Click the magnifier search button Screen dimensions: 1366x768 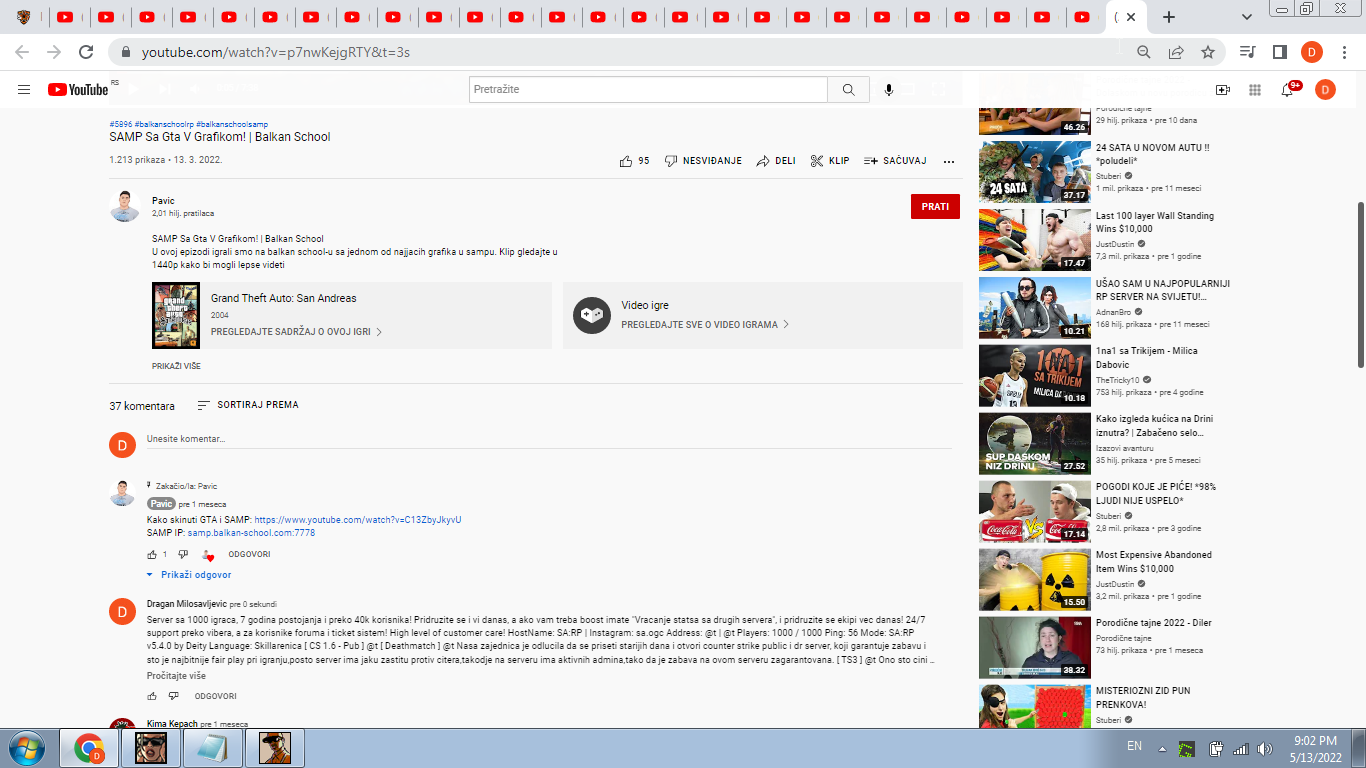849,90
